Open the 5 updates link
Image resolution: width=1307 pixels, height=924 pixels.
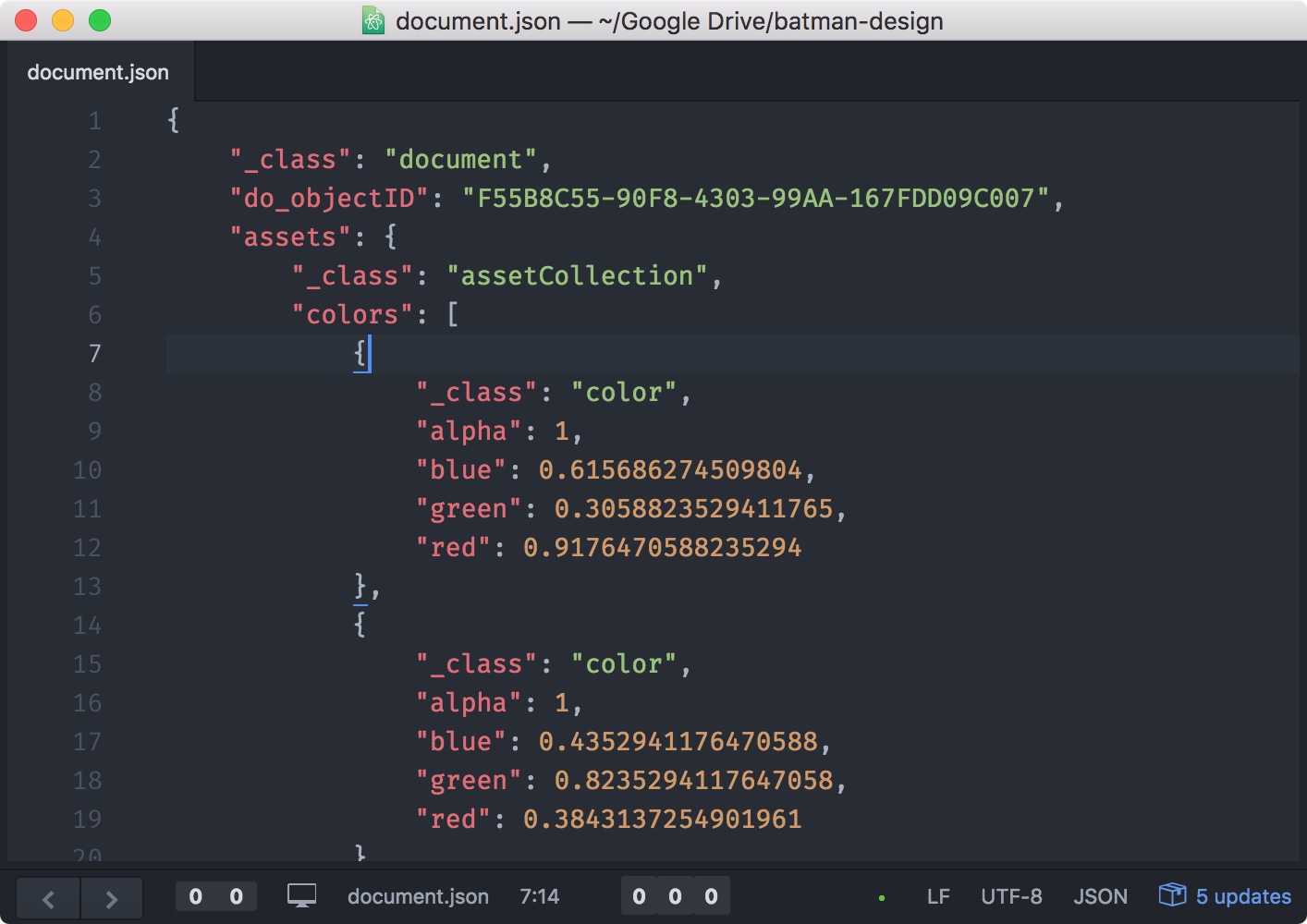pos(1242,895)
